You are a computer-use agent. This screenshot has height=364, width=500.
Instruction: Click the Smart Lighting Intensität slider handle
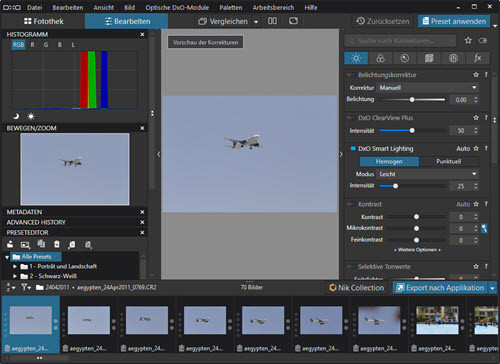coord(395,186)
